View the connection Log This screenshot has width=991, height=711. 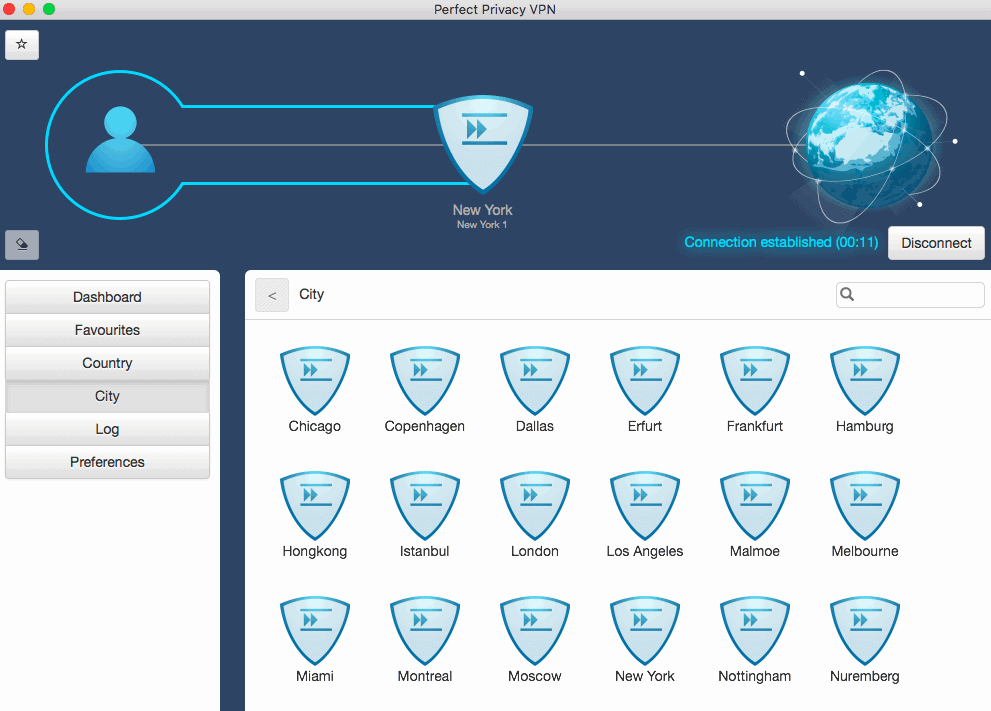(x=107, y=429)
